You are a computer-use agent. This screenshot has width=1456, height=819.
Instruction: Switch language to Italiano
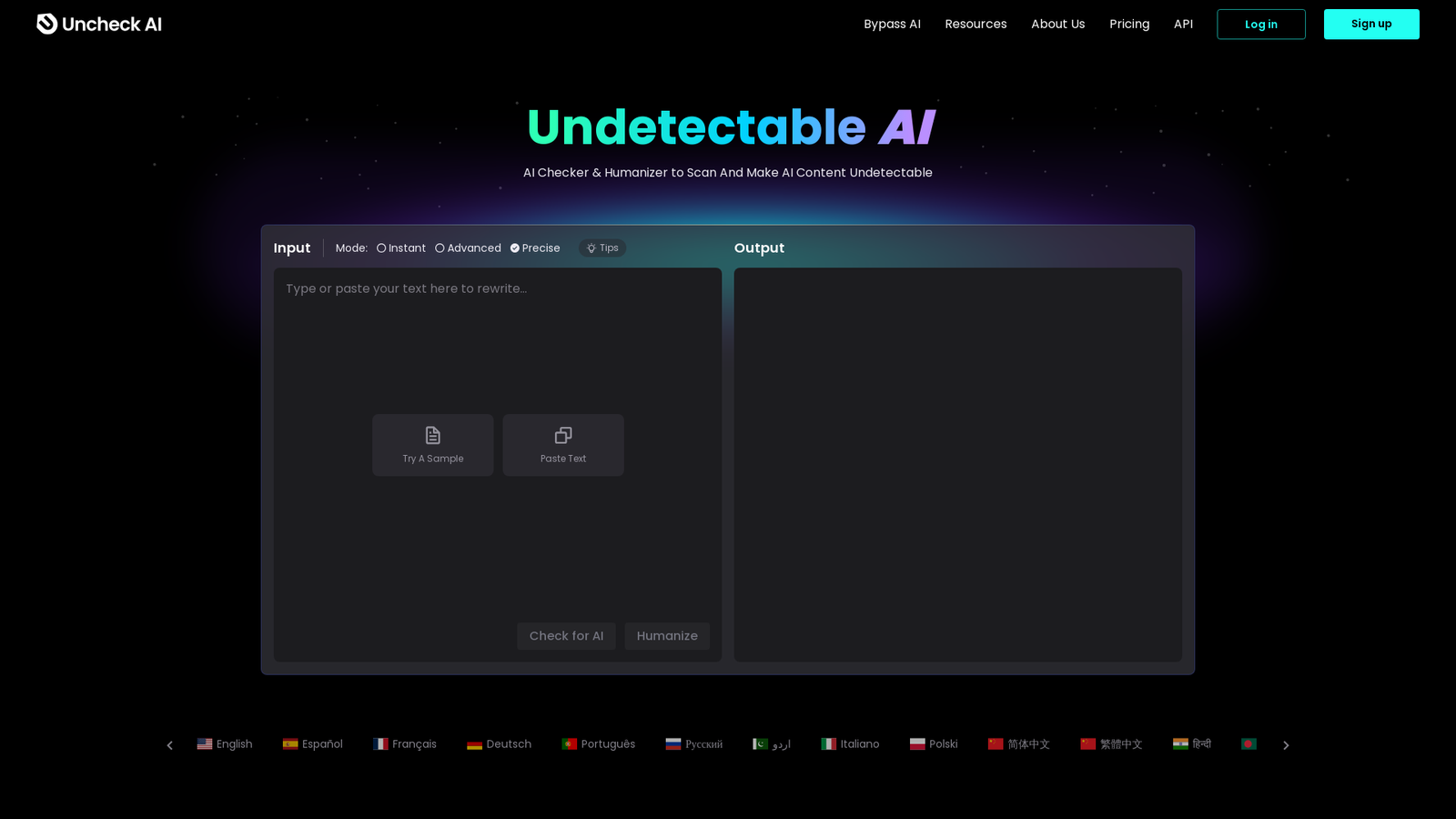(850, 744)
